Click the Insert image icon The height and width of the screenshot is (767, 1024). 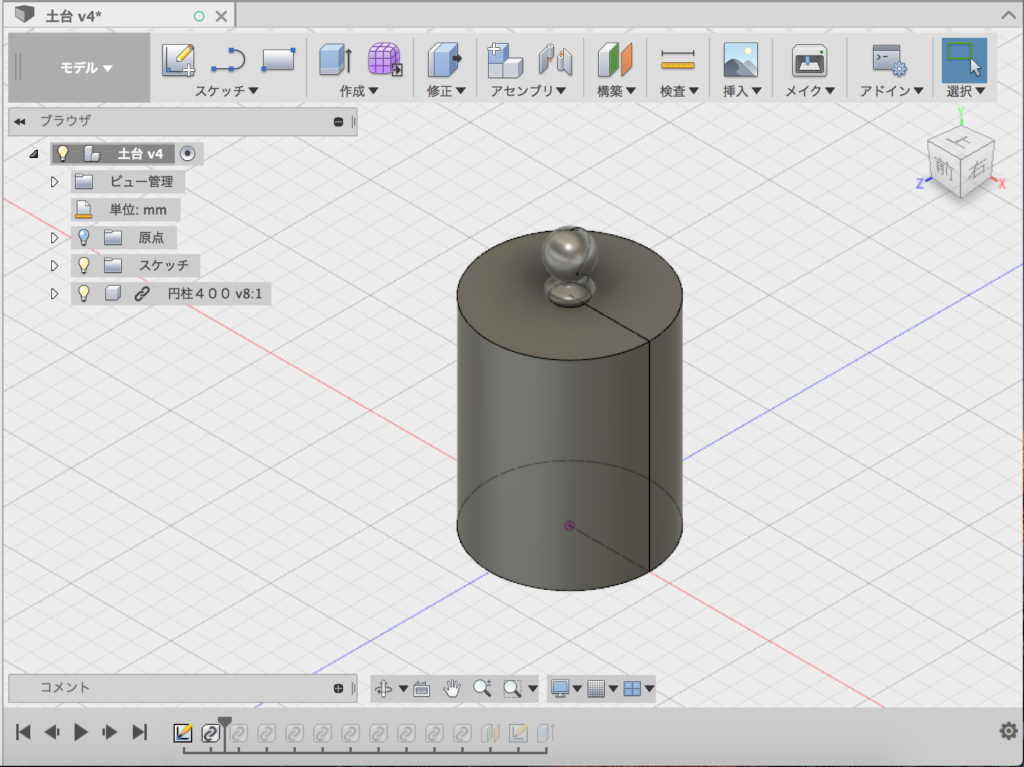[x=741, y=59]
